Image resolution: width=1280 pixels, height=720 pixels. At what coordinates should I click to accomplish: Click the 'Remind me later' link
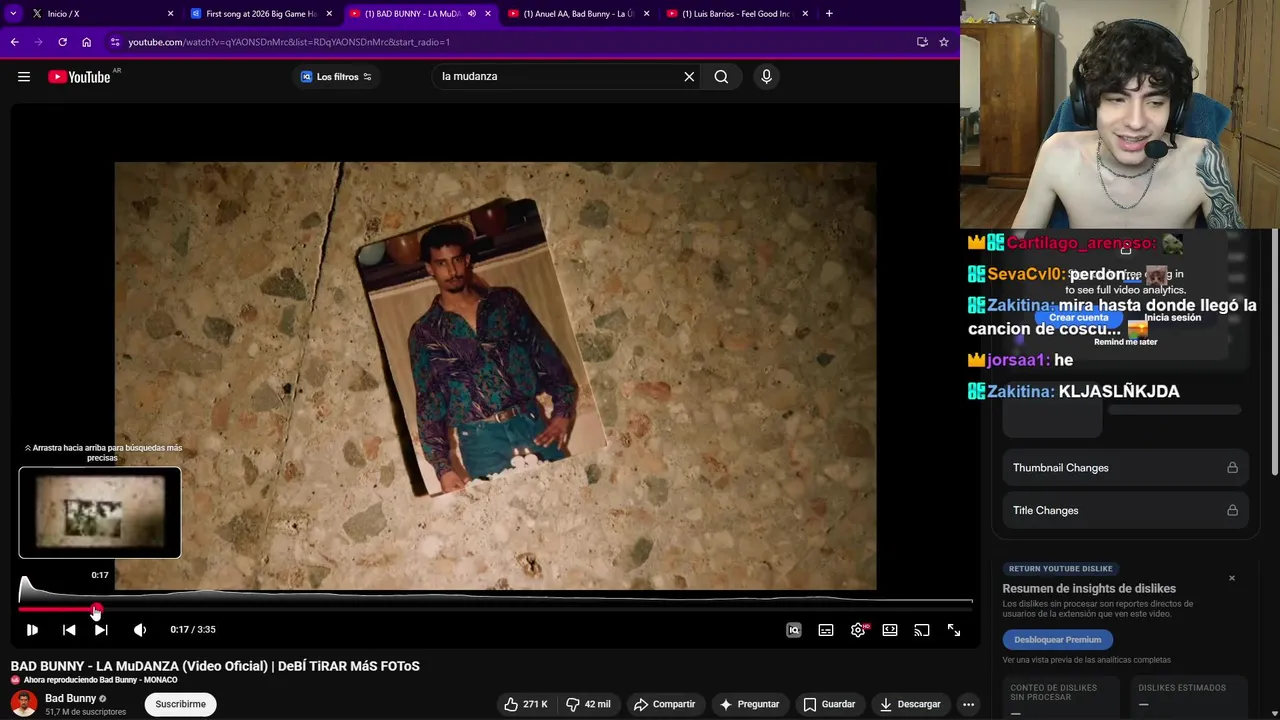point(1125,342)
